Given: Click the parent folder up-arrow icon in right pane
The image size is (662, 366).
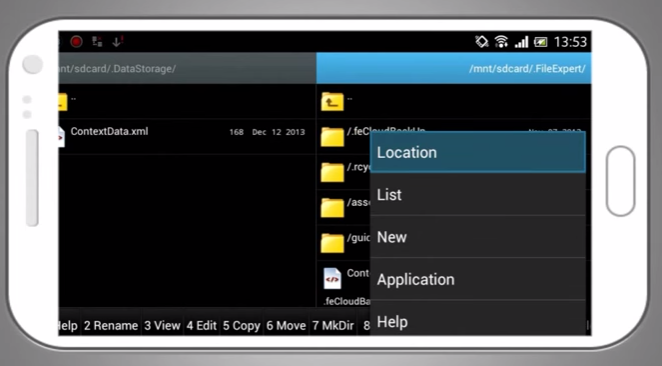Looking at the screenshot, I should (x=332, y=102).
